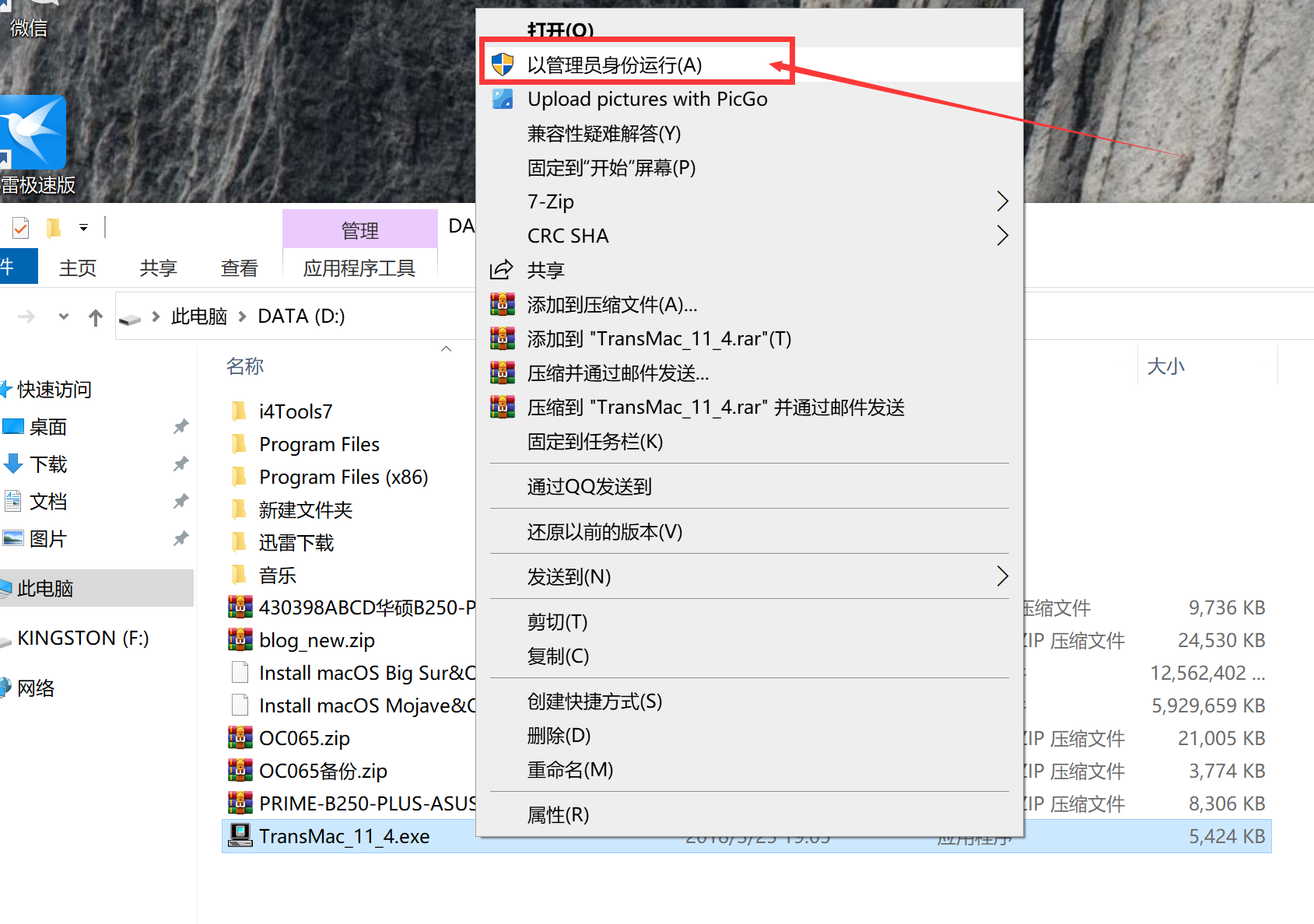
Task: Open the 应用程序工具 ribbon tab
Action: click(359, 268)
